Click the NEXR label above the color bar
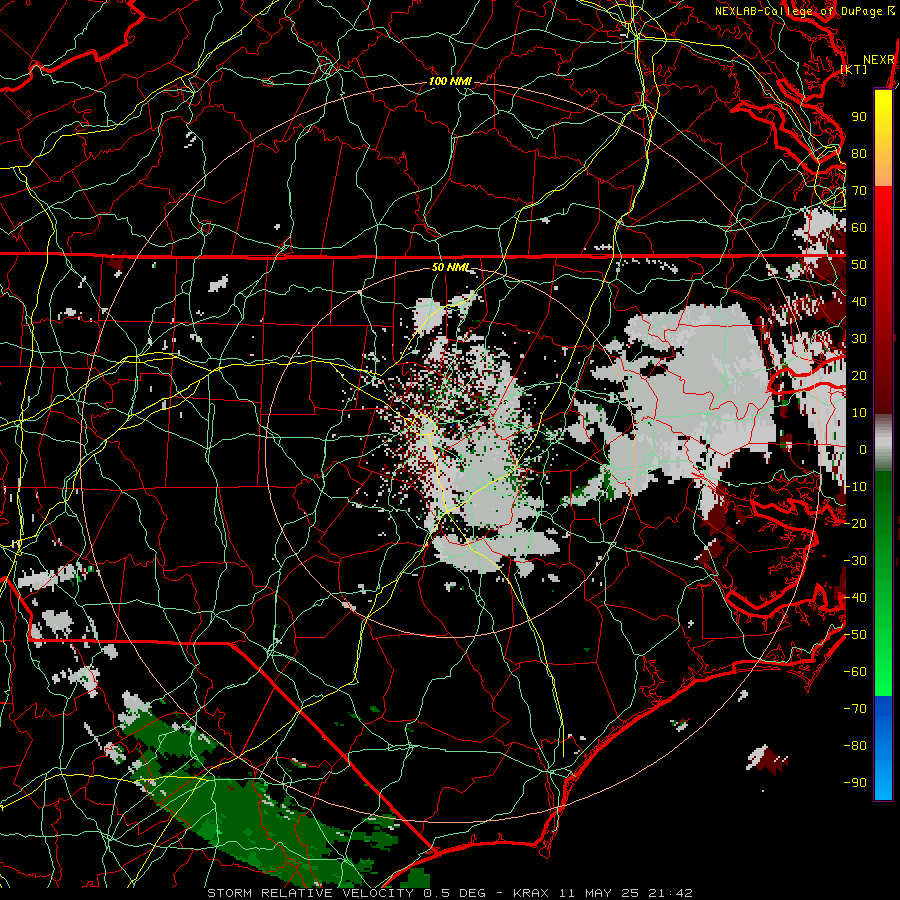The image size is (900, 900). click(x=879, y=60)
